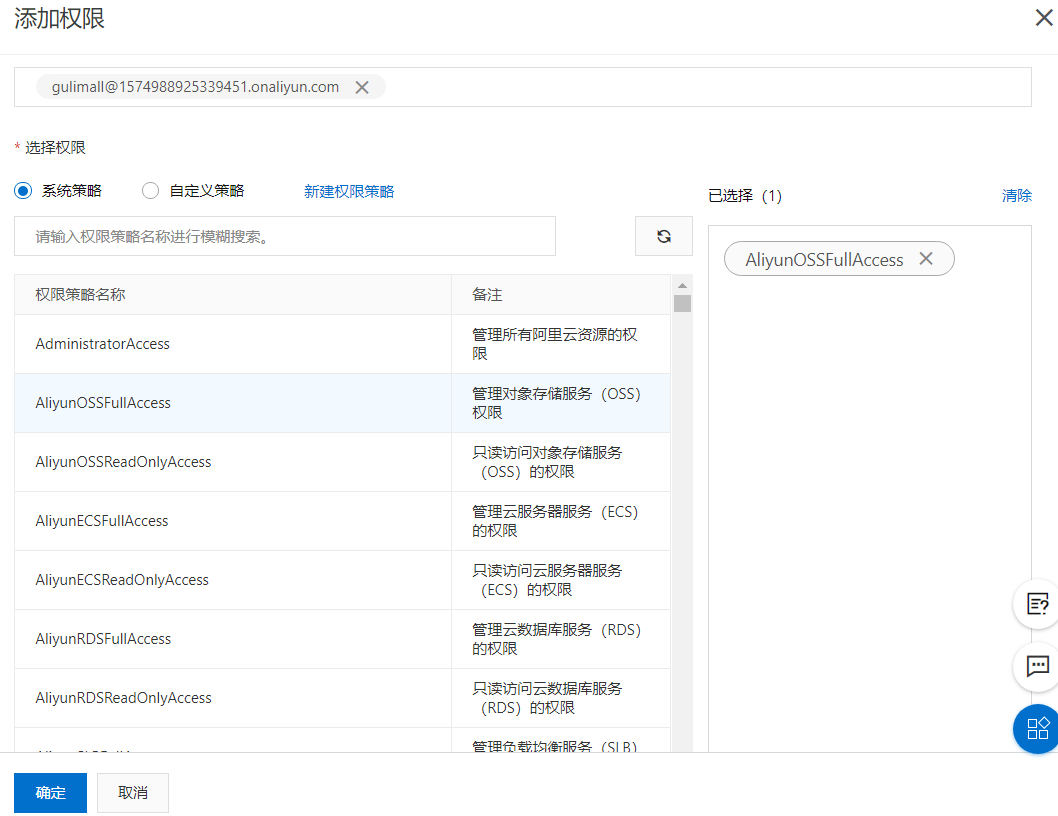Click the note 只读访问云服务器服务 (ECS) 的权限
1058x816 pixels.
(547, 580)
